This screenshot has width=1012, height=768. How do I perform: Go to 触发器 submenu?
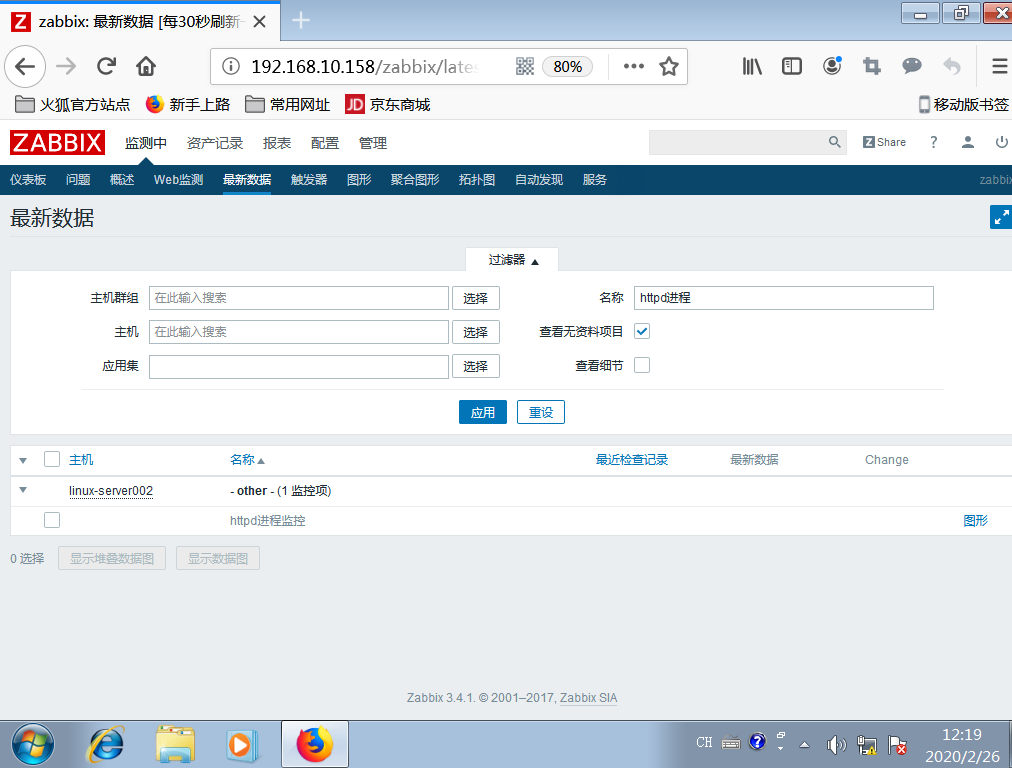coord(309,180)
